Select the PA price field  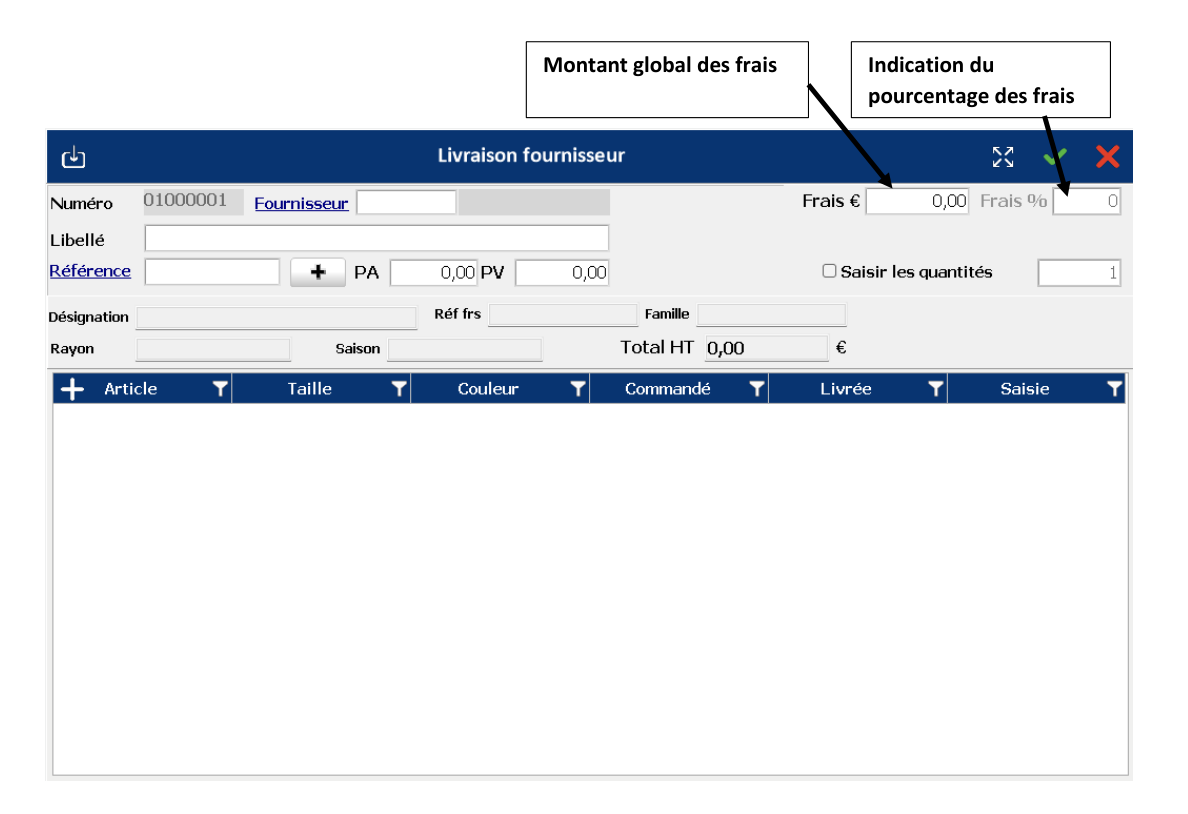(x=433, y=273)
